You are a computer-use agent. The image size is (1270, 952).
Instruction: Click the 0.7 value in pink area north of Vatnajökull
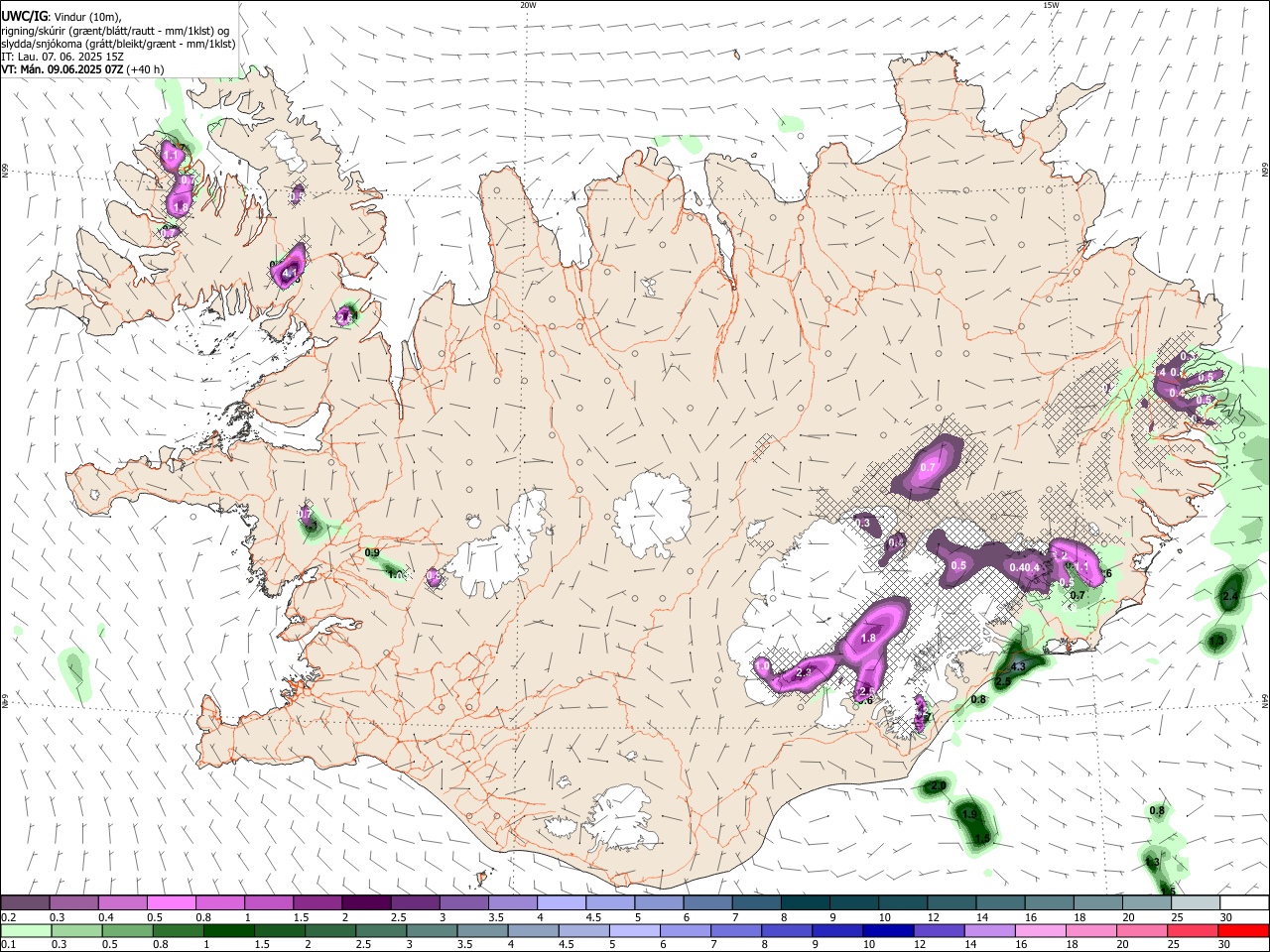[929, 467]
